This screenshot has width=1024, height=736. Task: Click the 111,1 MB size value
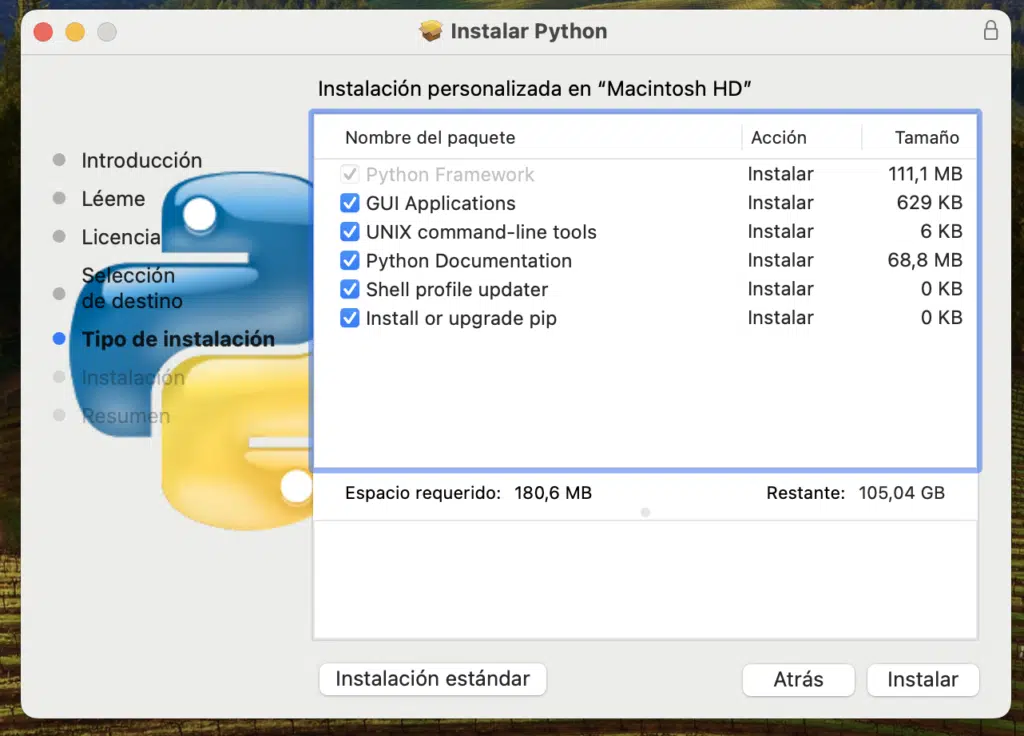click(x=925, y=174)
